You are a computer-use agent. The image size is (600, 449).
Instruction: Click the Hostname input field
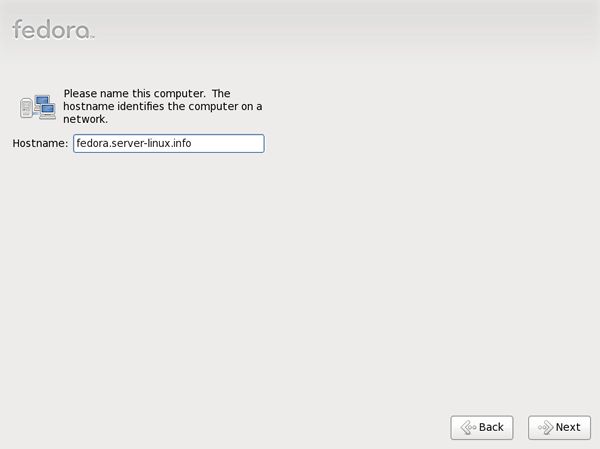(169, 143)
